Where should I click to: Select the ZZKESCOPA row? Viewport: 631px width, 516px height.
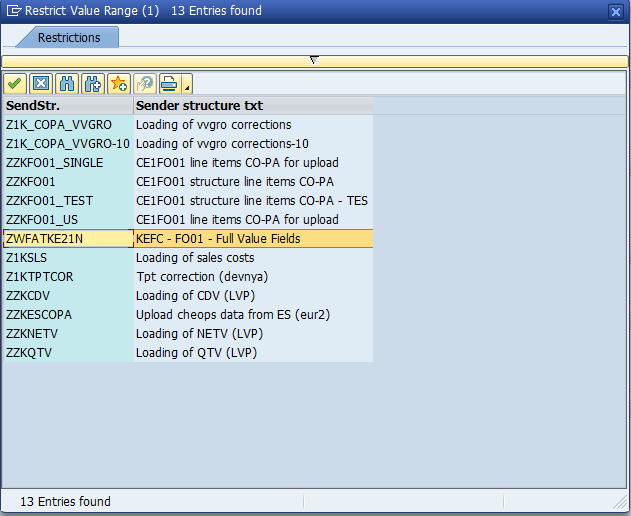point(67,315)
